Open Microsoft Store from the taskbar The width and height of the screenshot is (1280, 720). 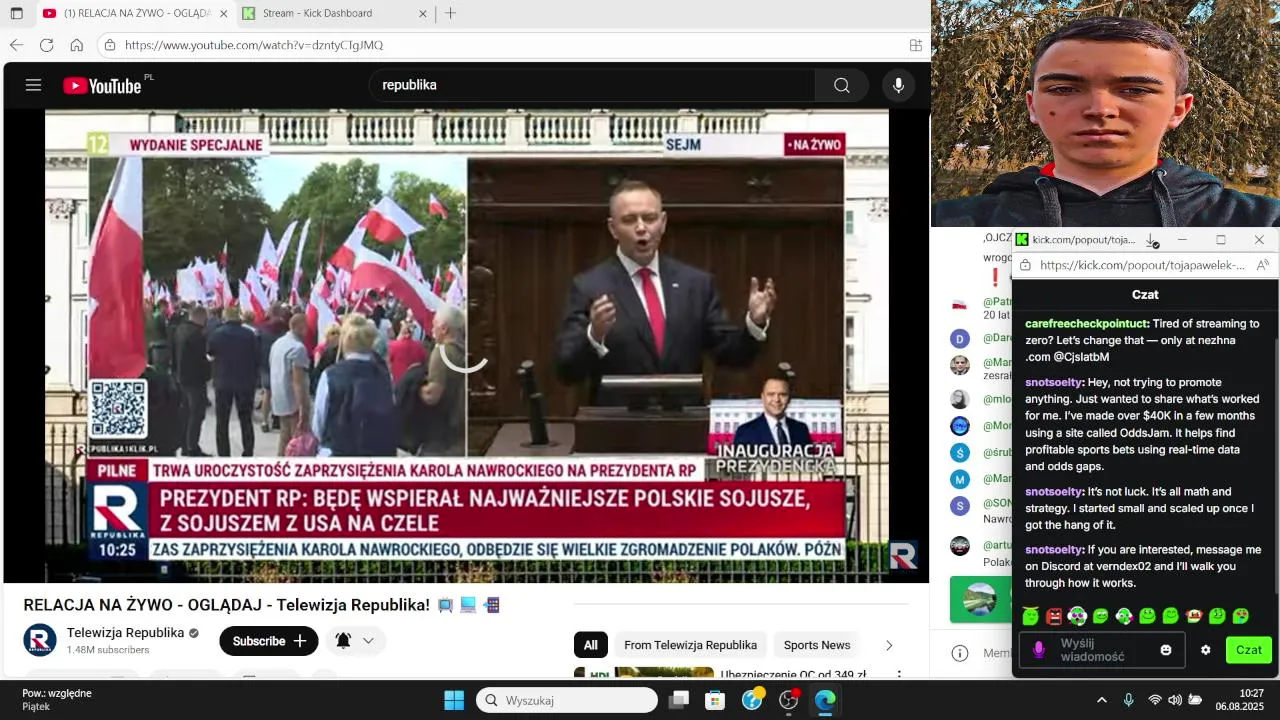pyautogui.click(x=715, y=700)
